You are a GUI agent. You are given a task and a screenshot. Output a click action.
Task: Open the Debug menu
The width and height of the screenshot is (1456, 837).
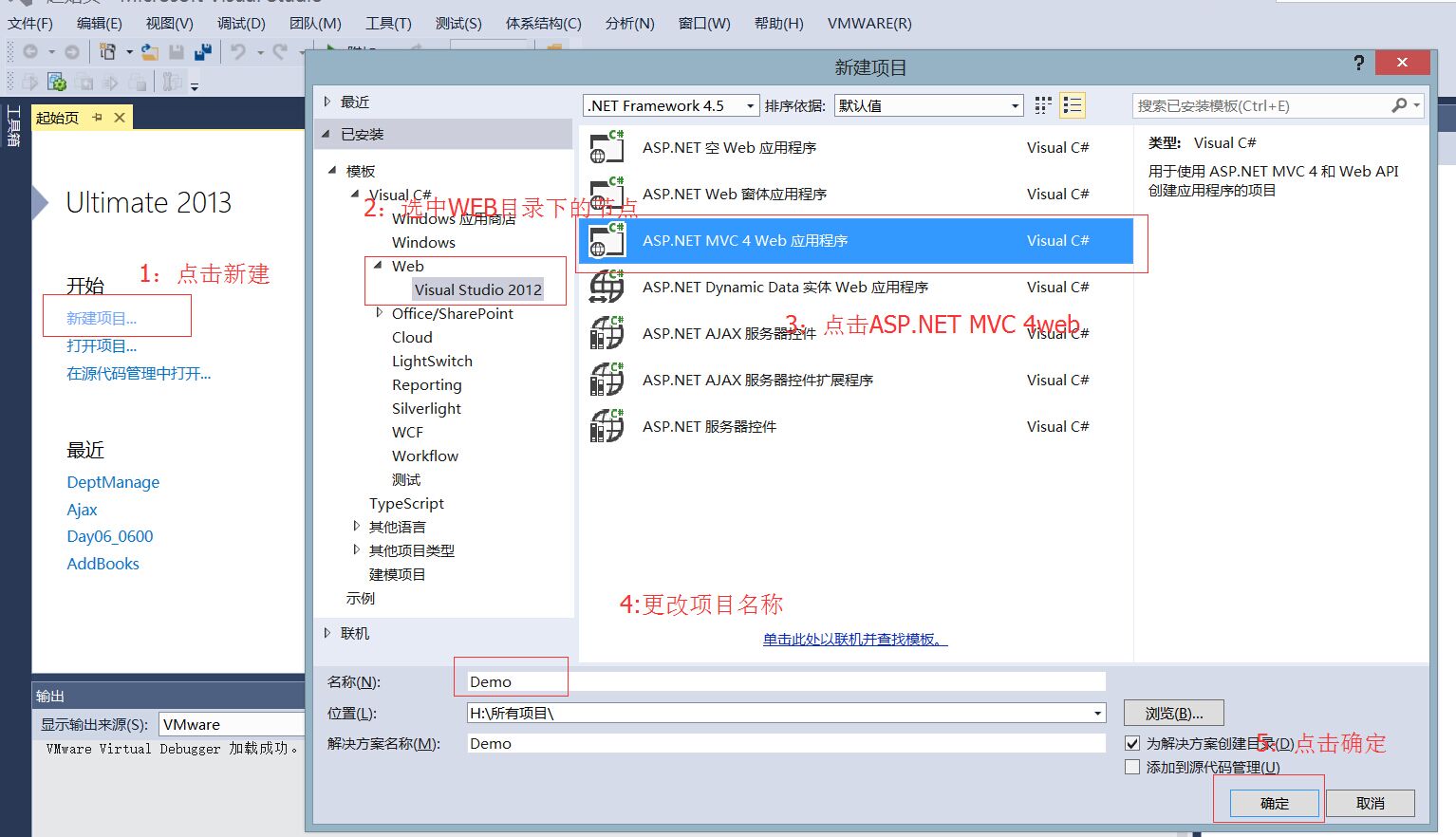tap(241, 24)
